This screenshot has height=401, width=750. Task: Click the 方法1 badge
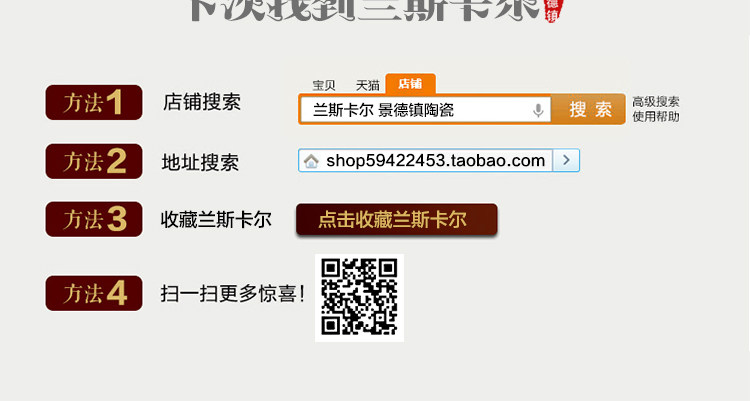(94, 102)
